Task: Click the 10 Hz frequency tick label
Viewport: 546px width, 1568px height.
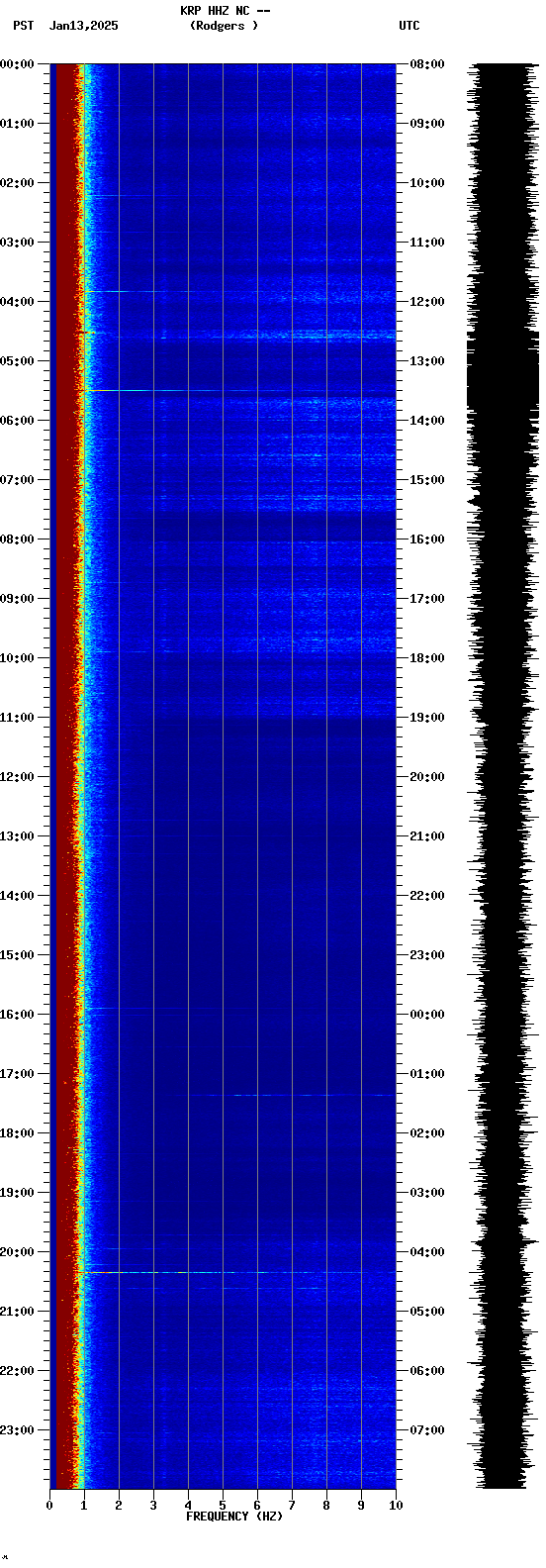Action: point(396,1506)
